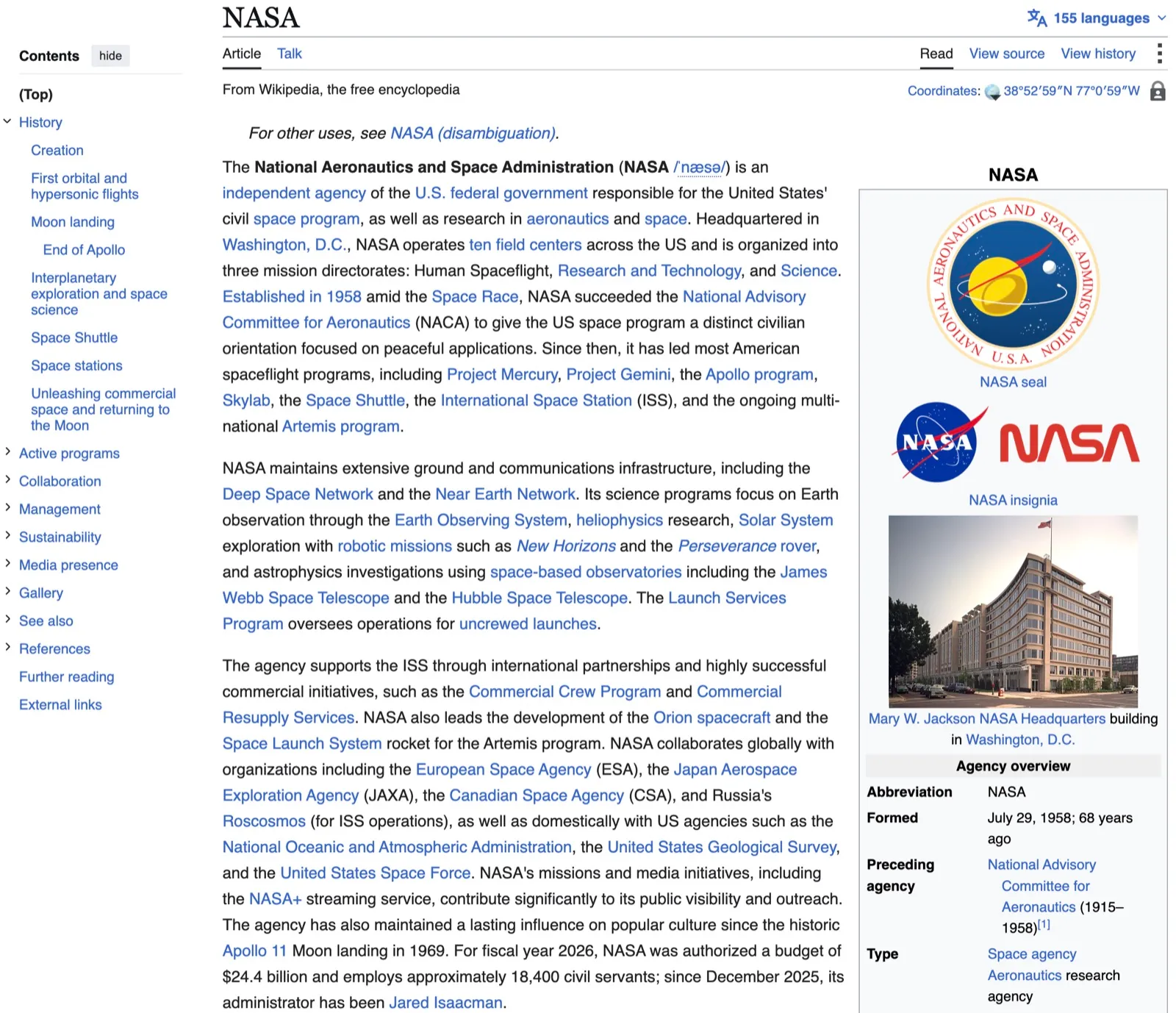
Task: Open the View history tab
Action: [1098, 54]
